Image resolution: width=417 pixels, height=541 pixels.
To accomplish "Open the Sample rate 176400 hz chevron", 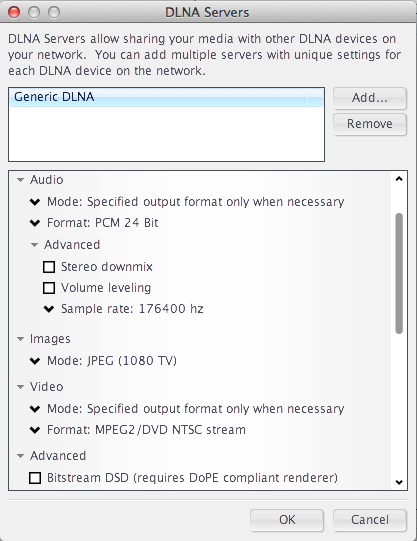I will [49, 309].
